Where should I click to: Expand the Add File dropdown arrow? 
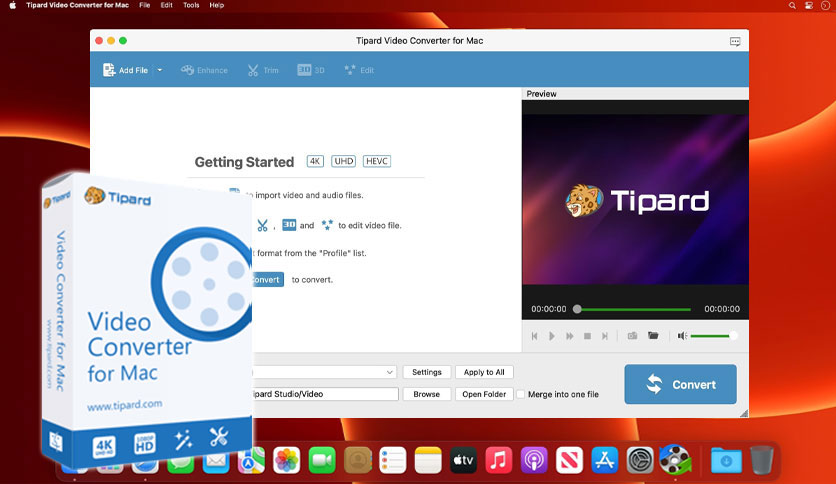tap(159, 70)
